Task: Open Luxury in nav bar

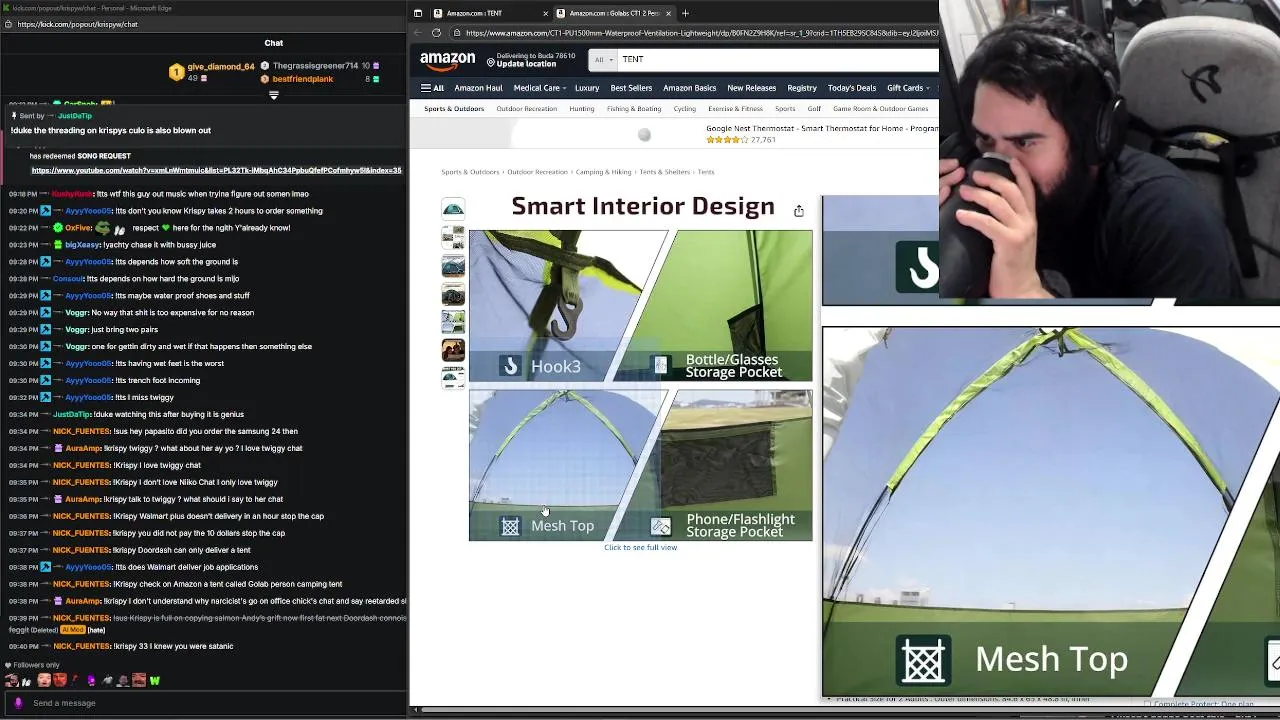Action: point(587,88)
